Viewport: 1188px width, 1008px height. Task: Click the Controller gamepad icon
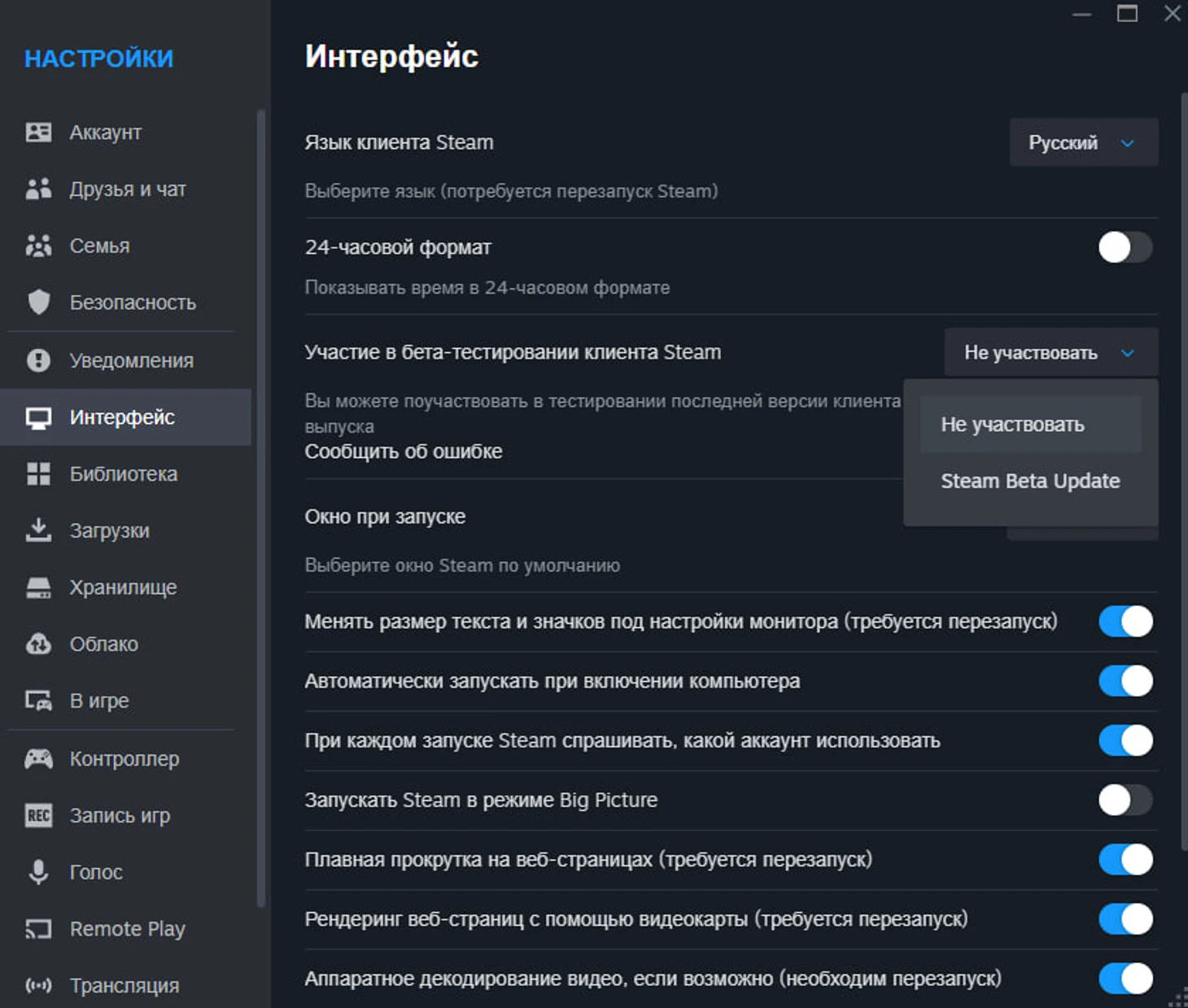pyautogui.click(x=38, y=758)
